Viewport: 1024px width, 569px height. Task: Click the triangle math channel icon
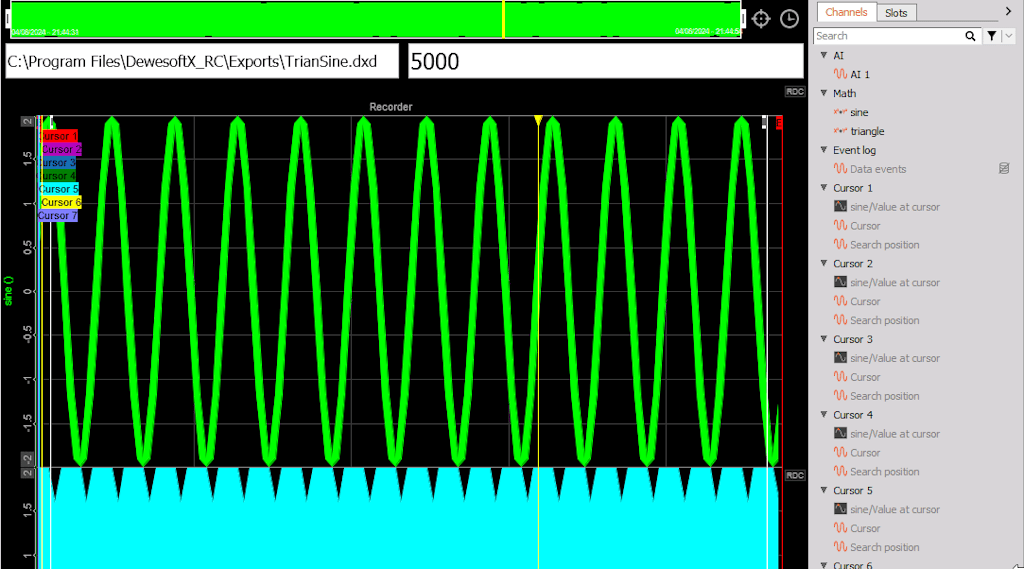pos(840,131)
